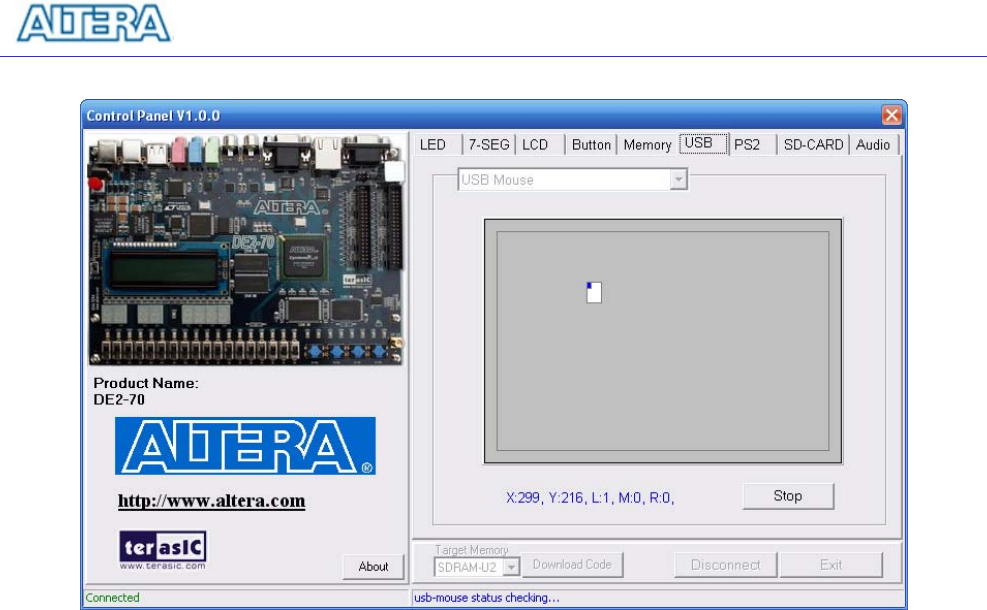The height and width of the screenshot is (610, 987).
Task: Click the Stop button
Action: click(x=788, y=496)
